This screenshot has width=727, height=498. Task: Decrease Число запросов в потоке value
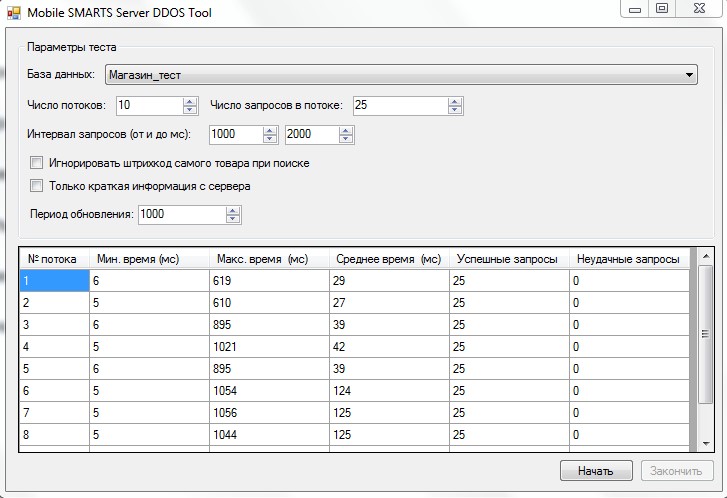coord(455,110)
